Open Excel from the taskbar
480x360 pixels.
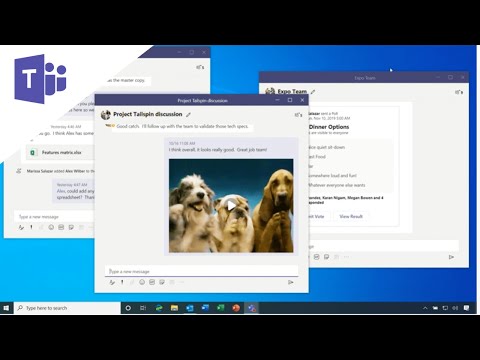221,308
